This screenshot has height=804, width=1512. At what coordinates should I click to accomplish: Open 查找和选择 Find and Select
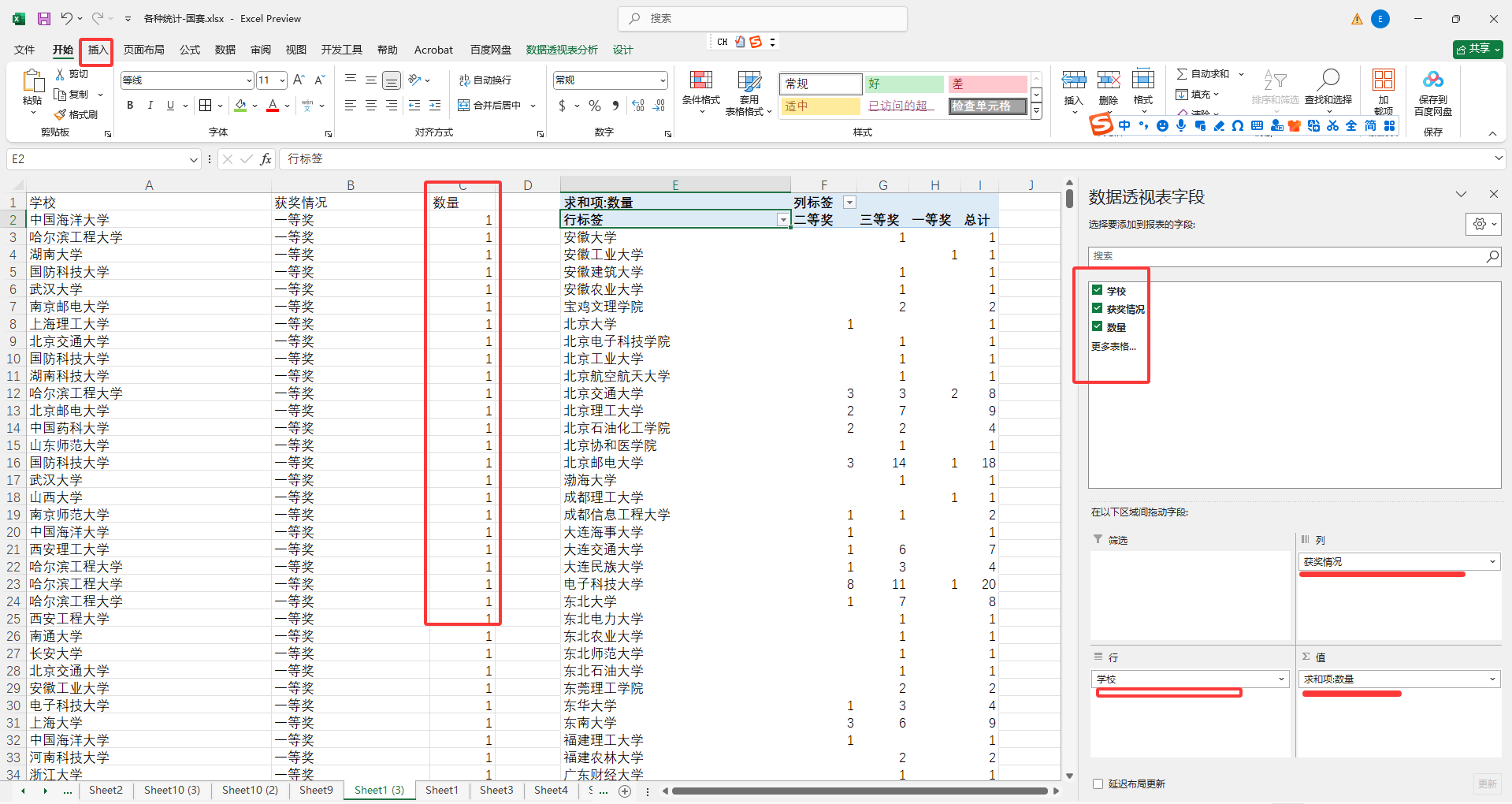(1328, 91)
